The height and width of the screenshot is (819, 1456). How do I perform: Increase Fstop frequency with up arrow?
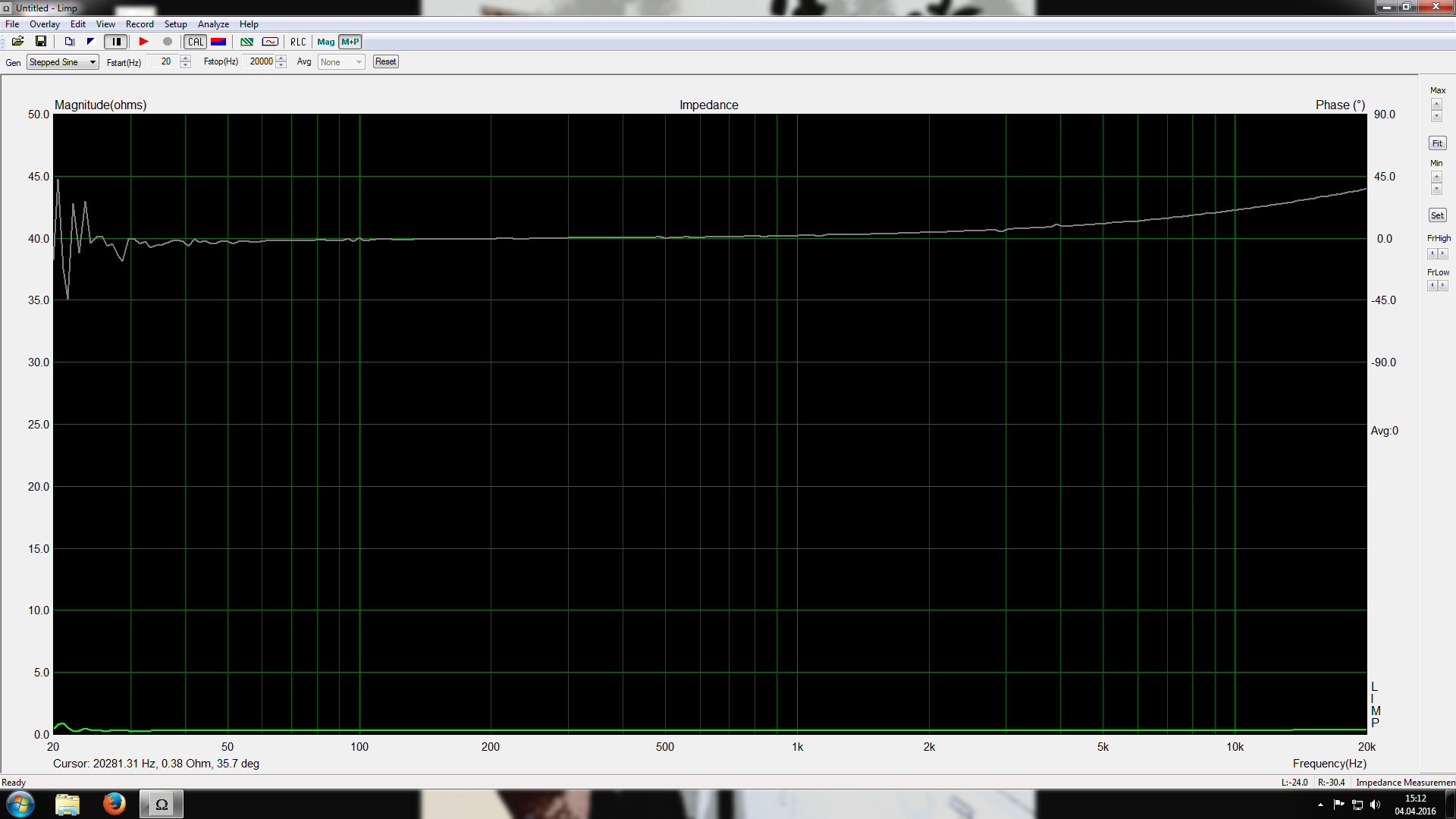[x=281, y=58]
